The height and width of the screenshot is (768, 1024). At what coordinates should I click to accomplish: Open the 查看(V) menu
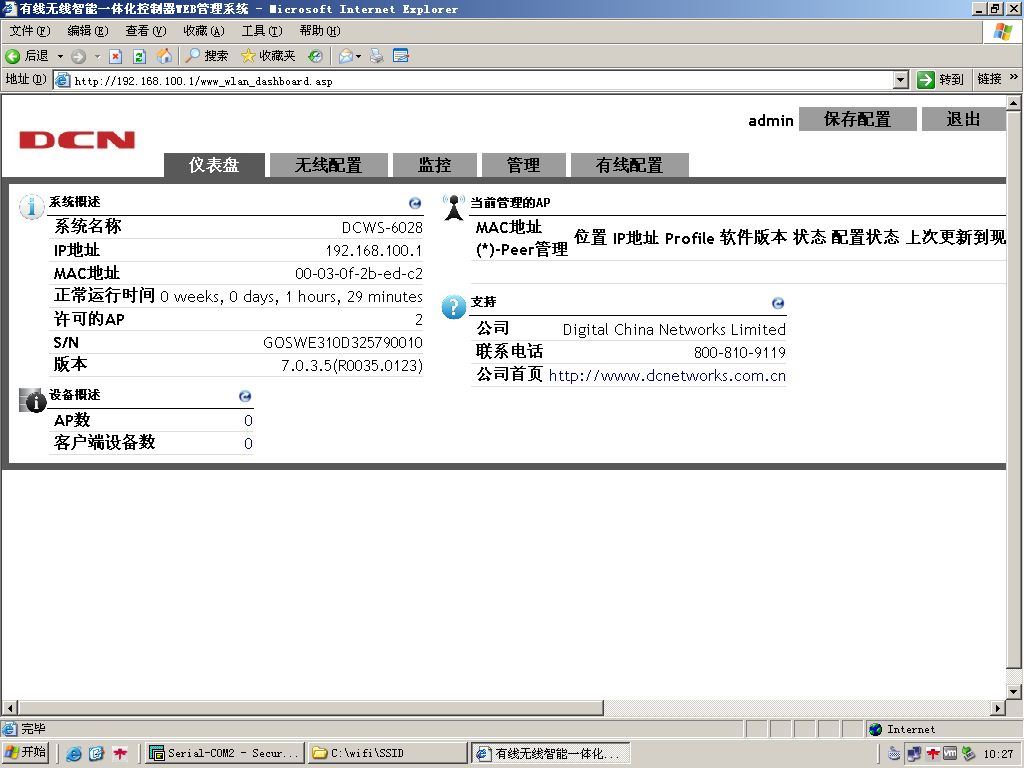[146, 31]
